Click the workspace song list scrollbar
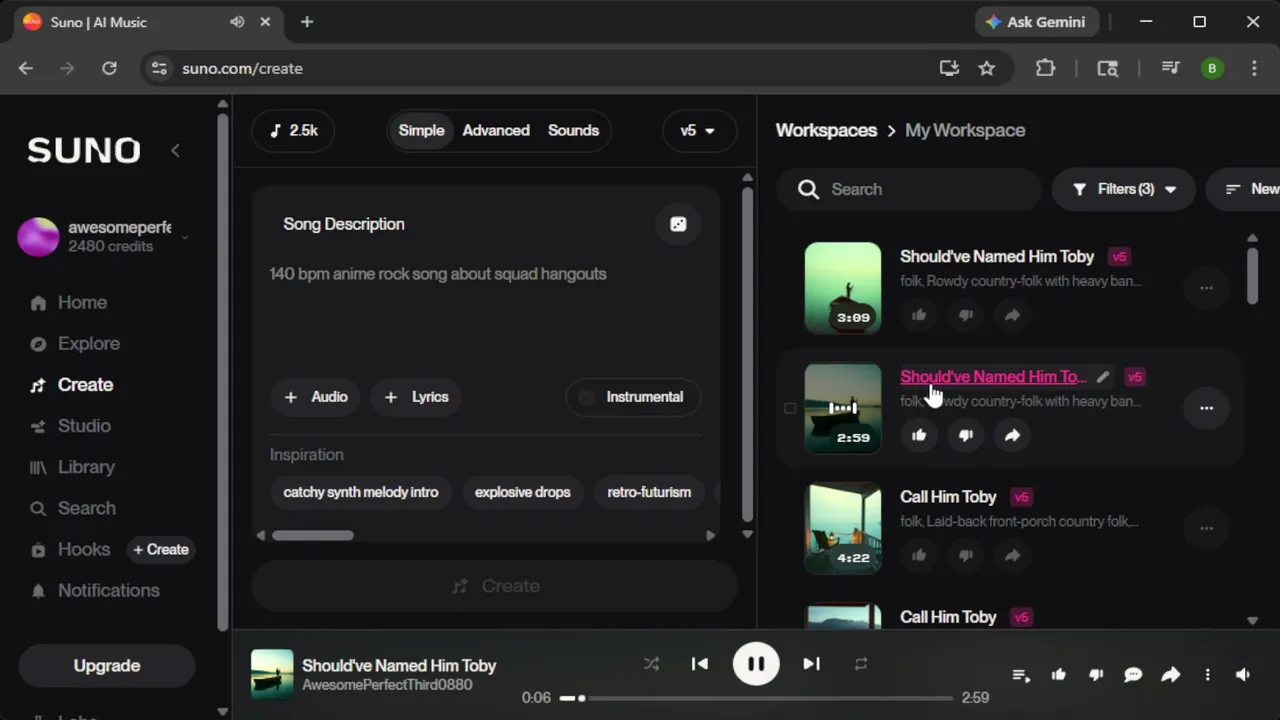The width and height of the screenshot is (1280, 720). [x=1252, y=275]
